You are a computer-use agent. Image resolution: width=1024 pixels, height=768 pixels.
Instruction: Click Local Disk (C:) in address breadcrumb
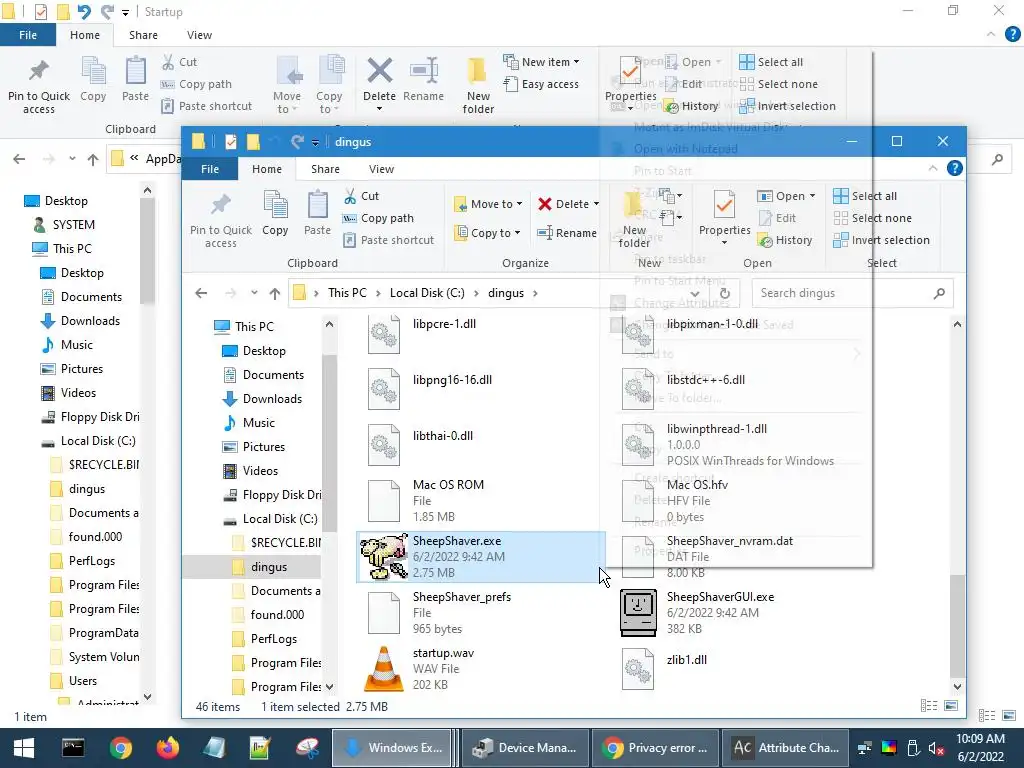point(427,293)
